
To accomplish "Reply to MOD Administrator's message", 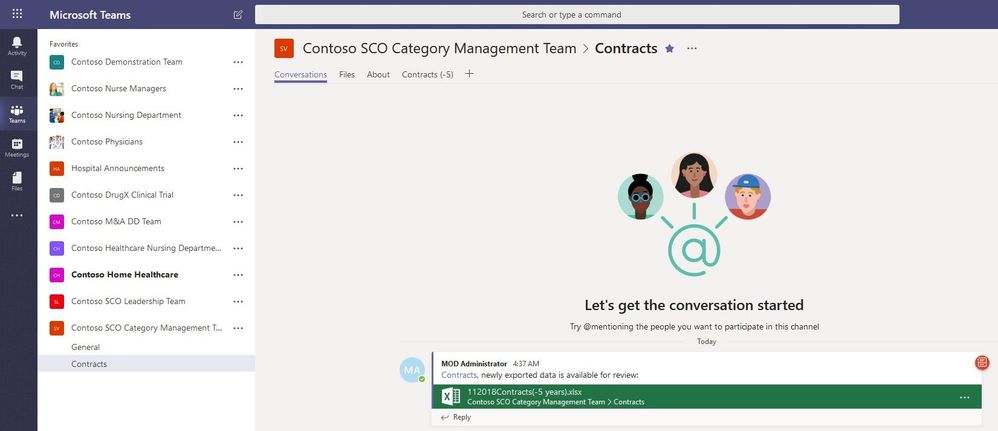I will pos(456,417).
